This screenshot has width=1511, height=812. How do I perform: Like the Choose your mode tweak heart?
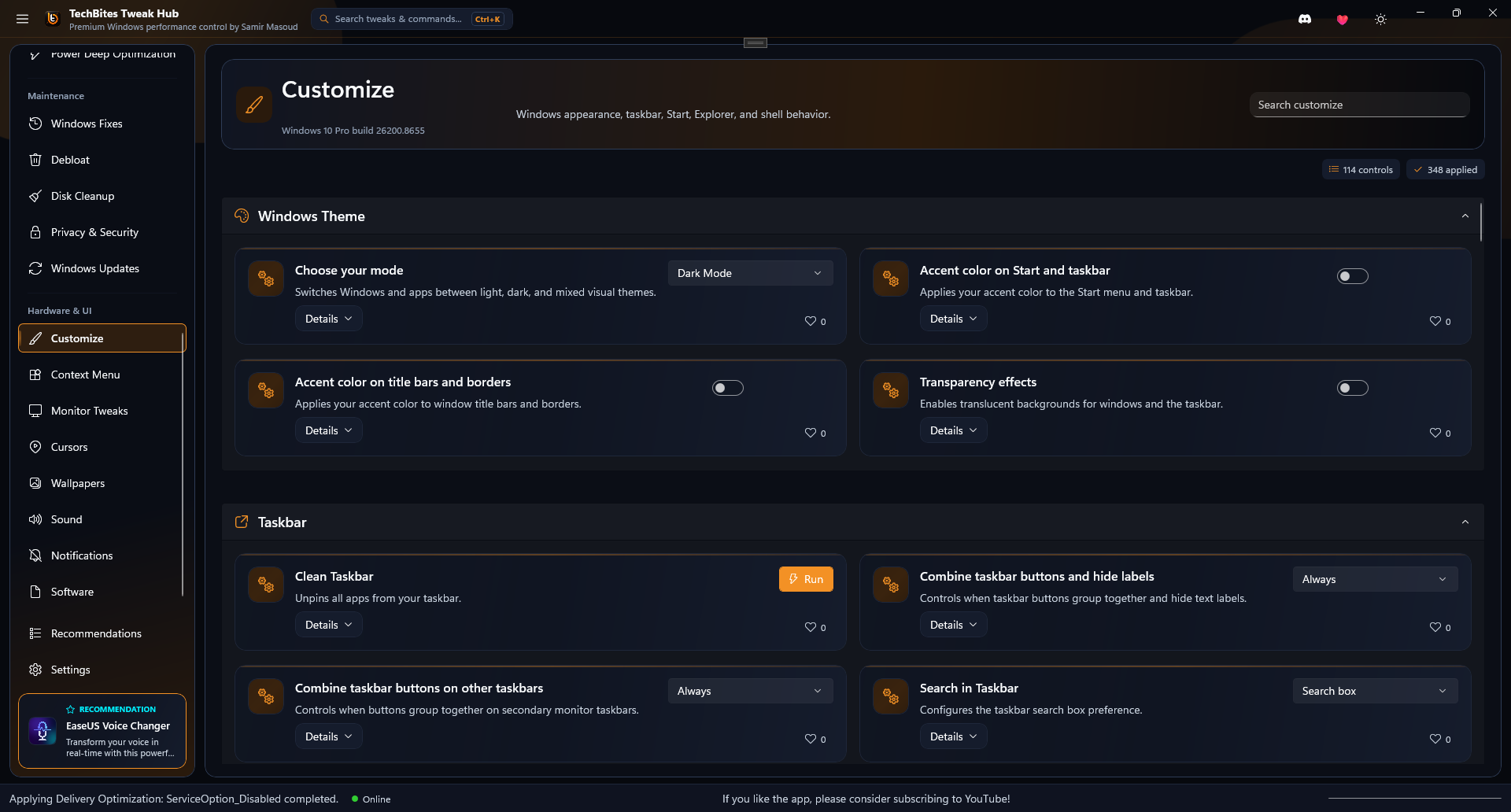[x=810, y=321]
